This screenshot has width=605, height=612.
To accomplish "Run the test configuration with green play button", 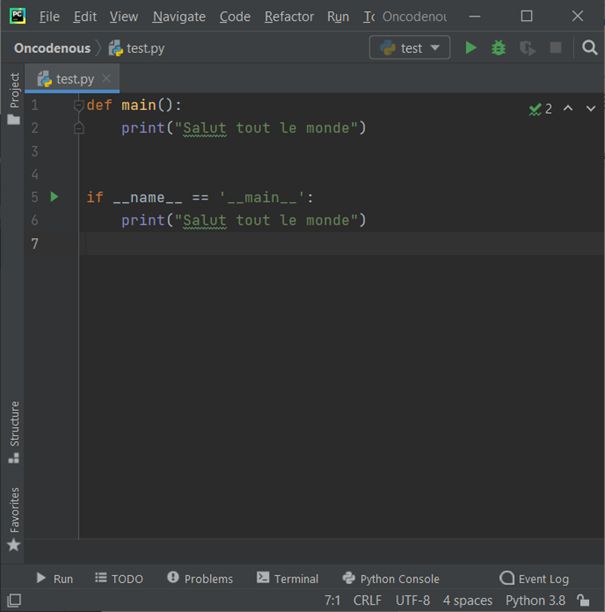I will coord(471,48).
